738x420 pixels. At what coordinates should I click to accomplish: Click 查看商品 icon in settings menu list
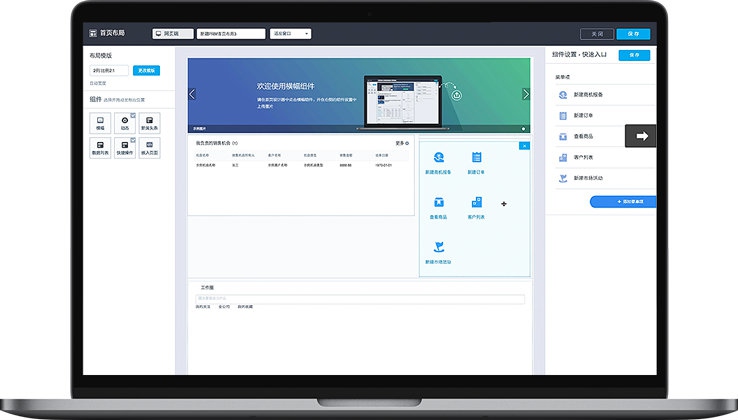pos(563,137)
